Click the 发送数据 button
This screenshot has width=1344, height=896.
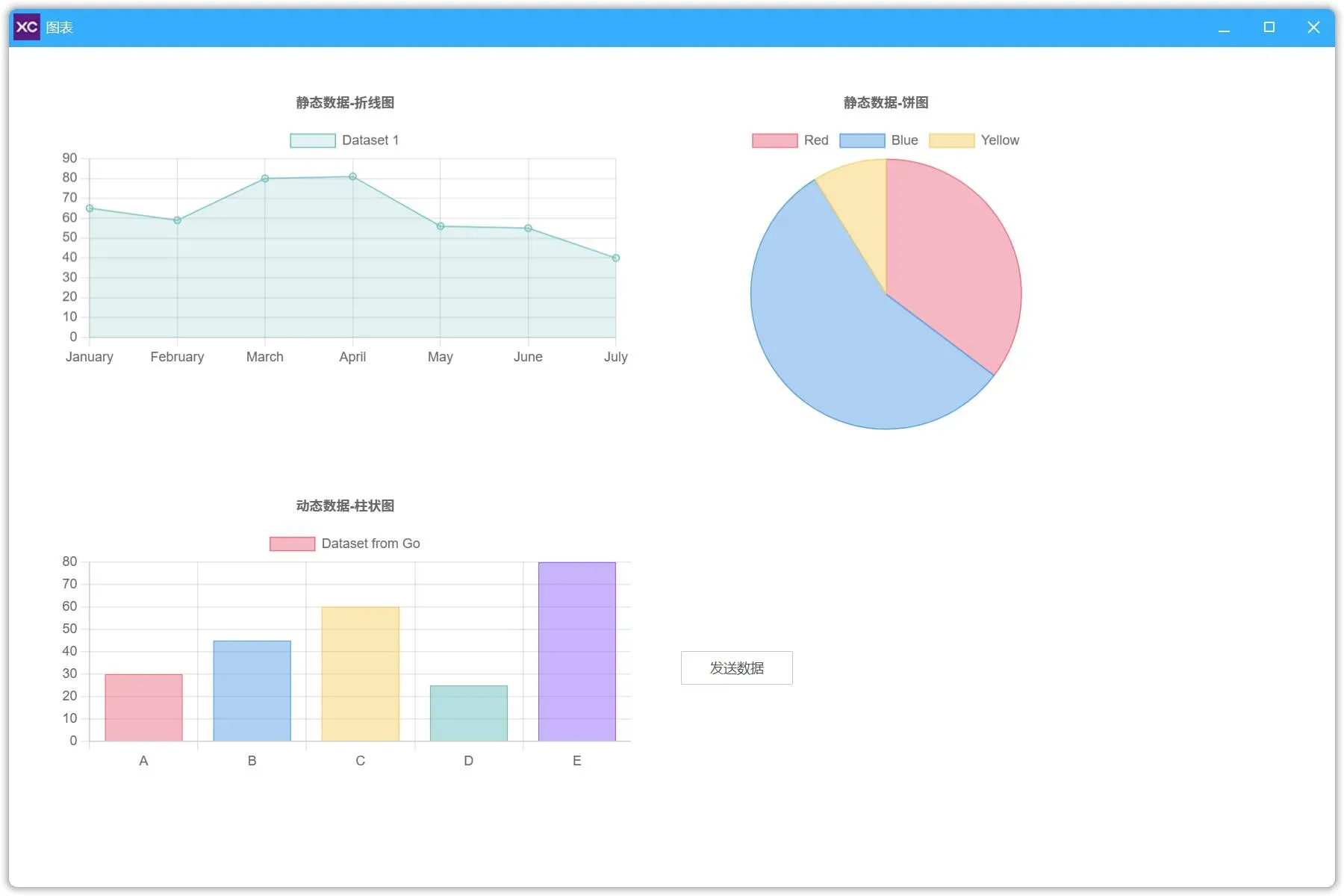point(737,668)
